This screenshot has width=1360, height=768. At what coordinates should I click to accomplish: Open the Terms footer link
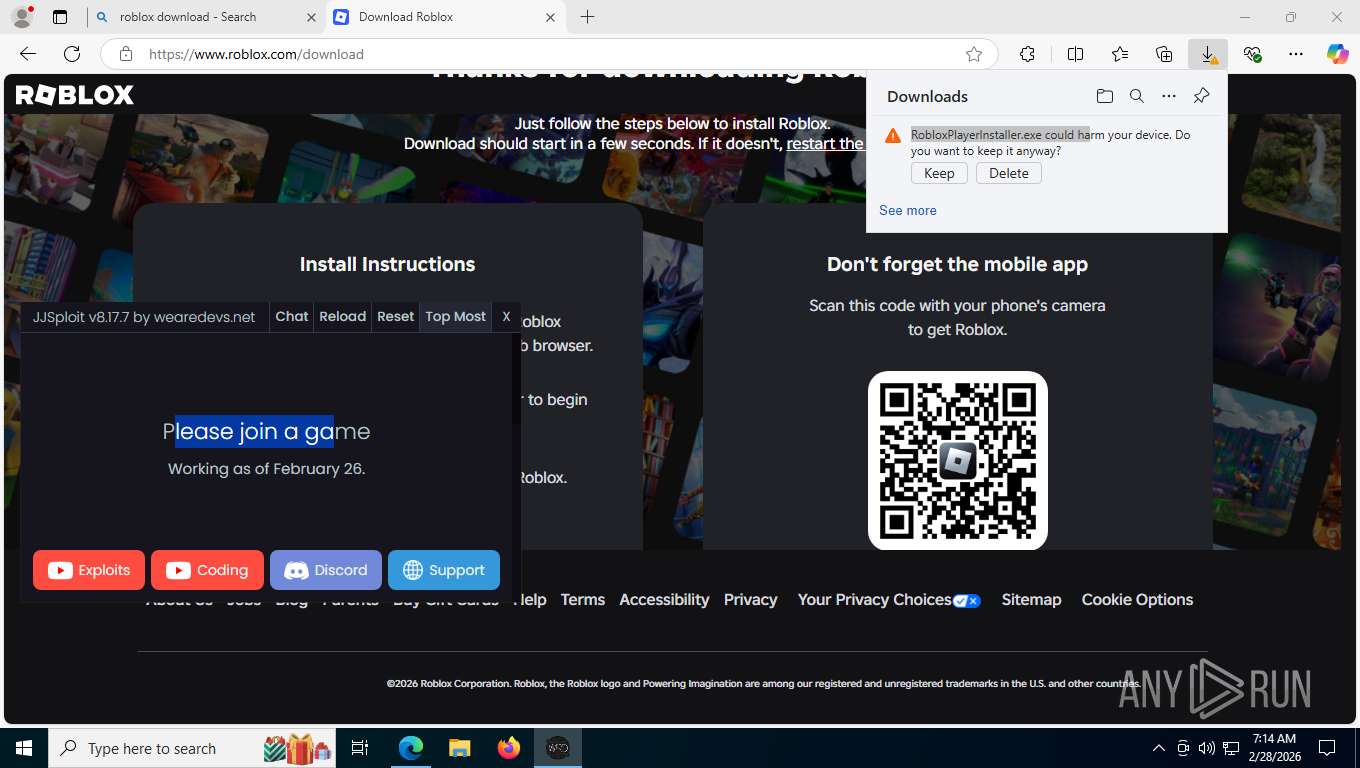pos(583,600)
